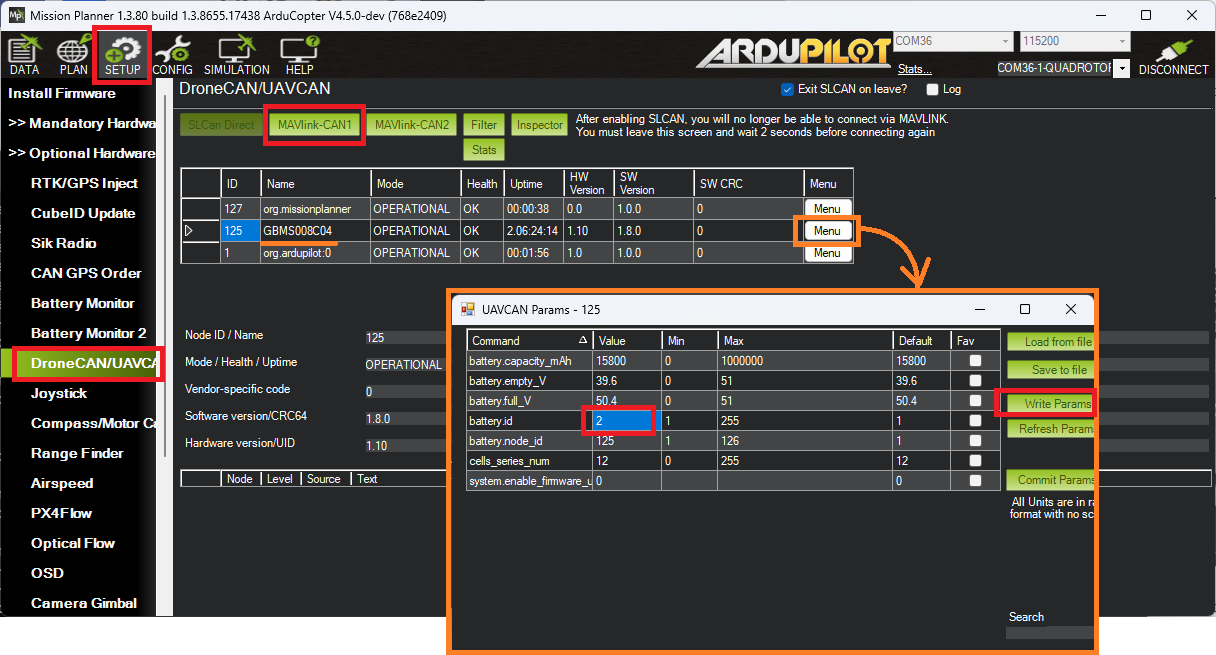1216x655 pixels.
Task: Click the MAVlink-CAN1 button
Action: (x=314, y=125)
